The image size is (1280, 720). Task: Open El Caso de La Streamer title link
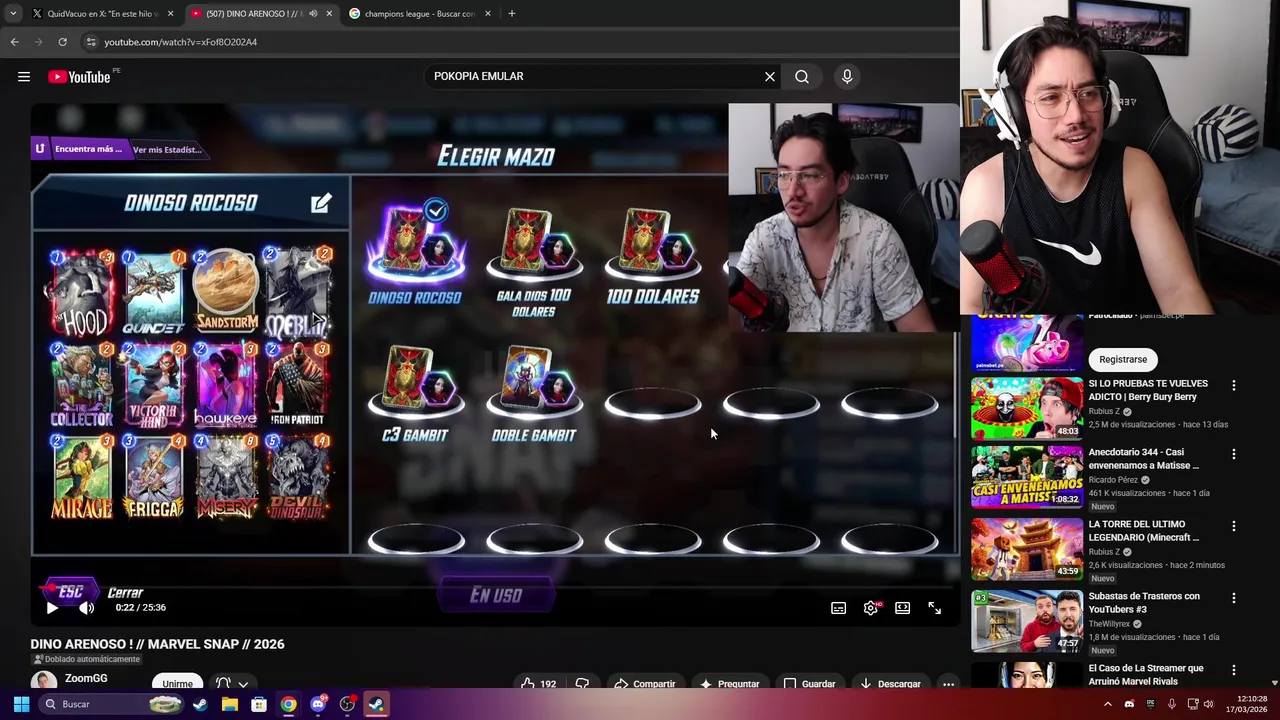(x=1146, y=675)
